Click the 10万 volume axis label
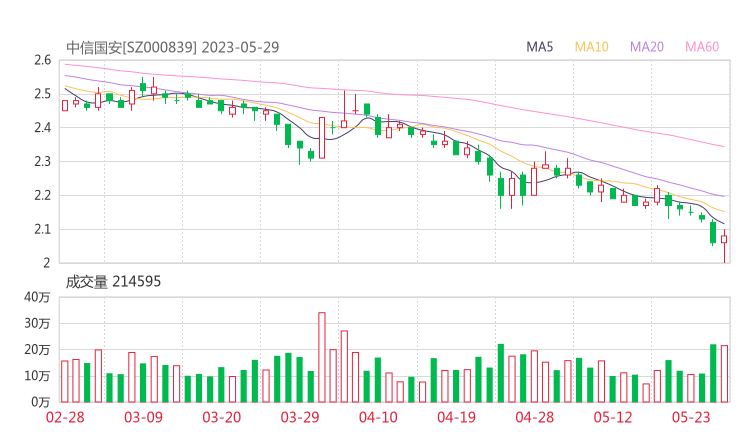Screen dimensions: 740x440 pyautogui.click(x=37, y=376)
